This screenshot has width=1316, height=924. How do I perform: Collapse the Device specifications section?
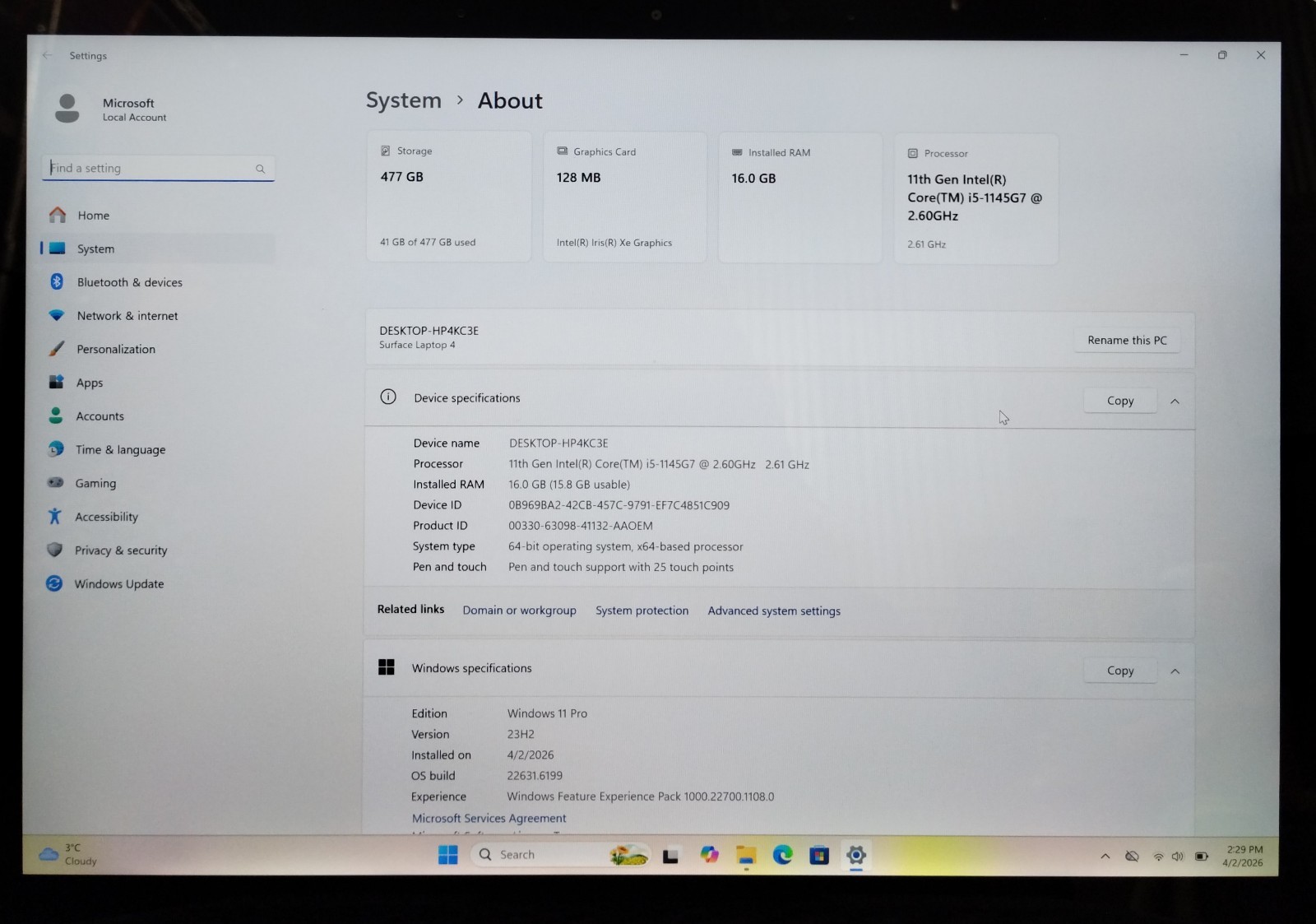tap(1175, 402)
